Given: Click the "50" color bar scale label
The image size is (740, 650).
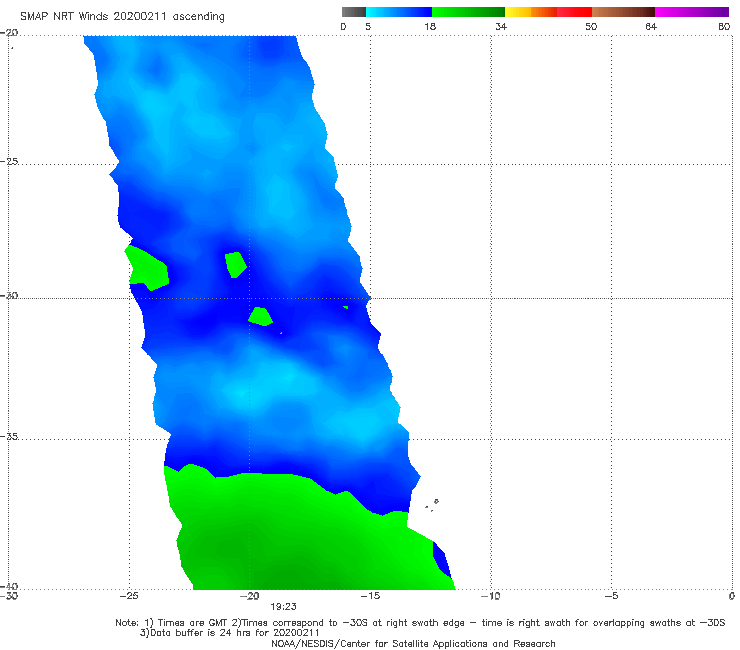Looking at the screenshot, I should (x=591, y=27).
